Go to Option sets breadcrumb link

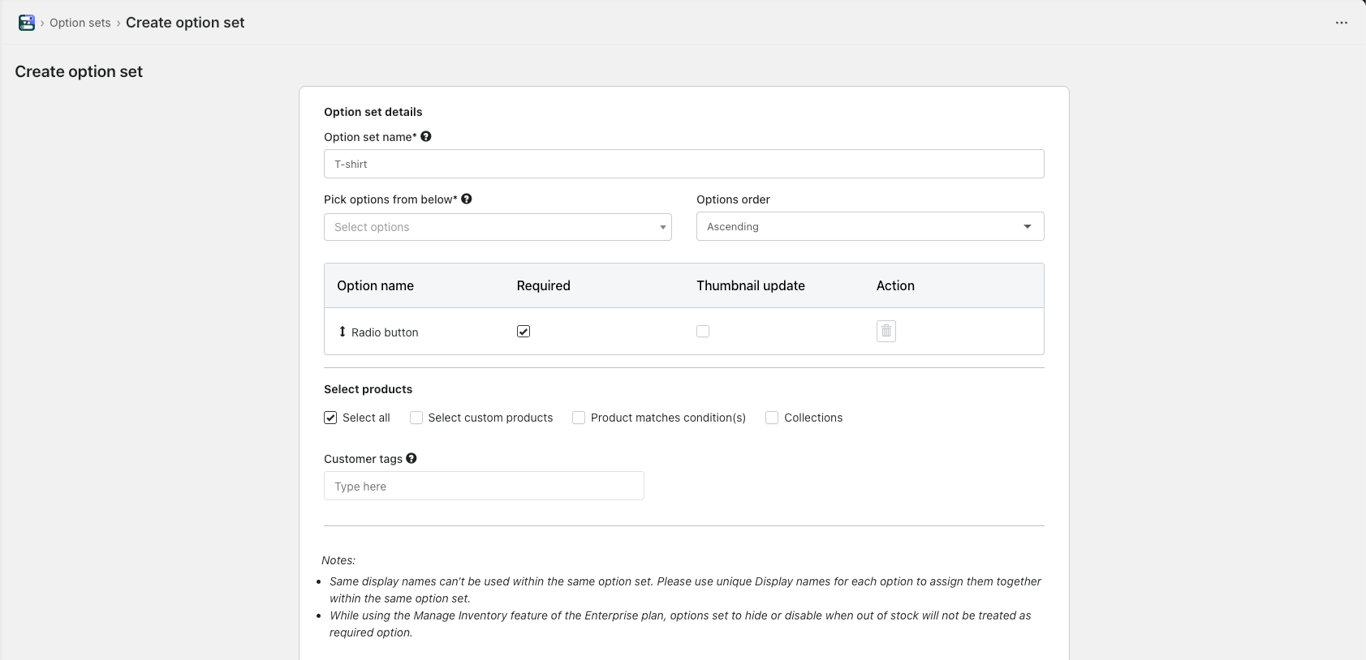pyautogui.click(x=80, y=23)
